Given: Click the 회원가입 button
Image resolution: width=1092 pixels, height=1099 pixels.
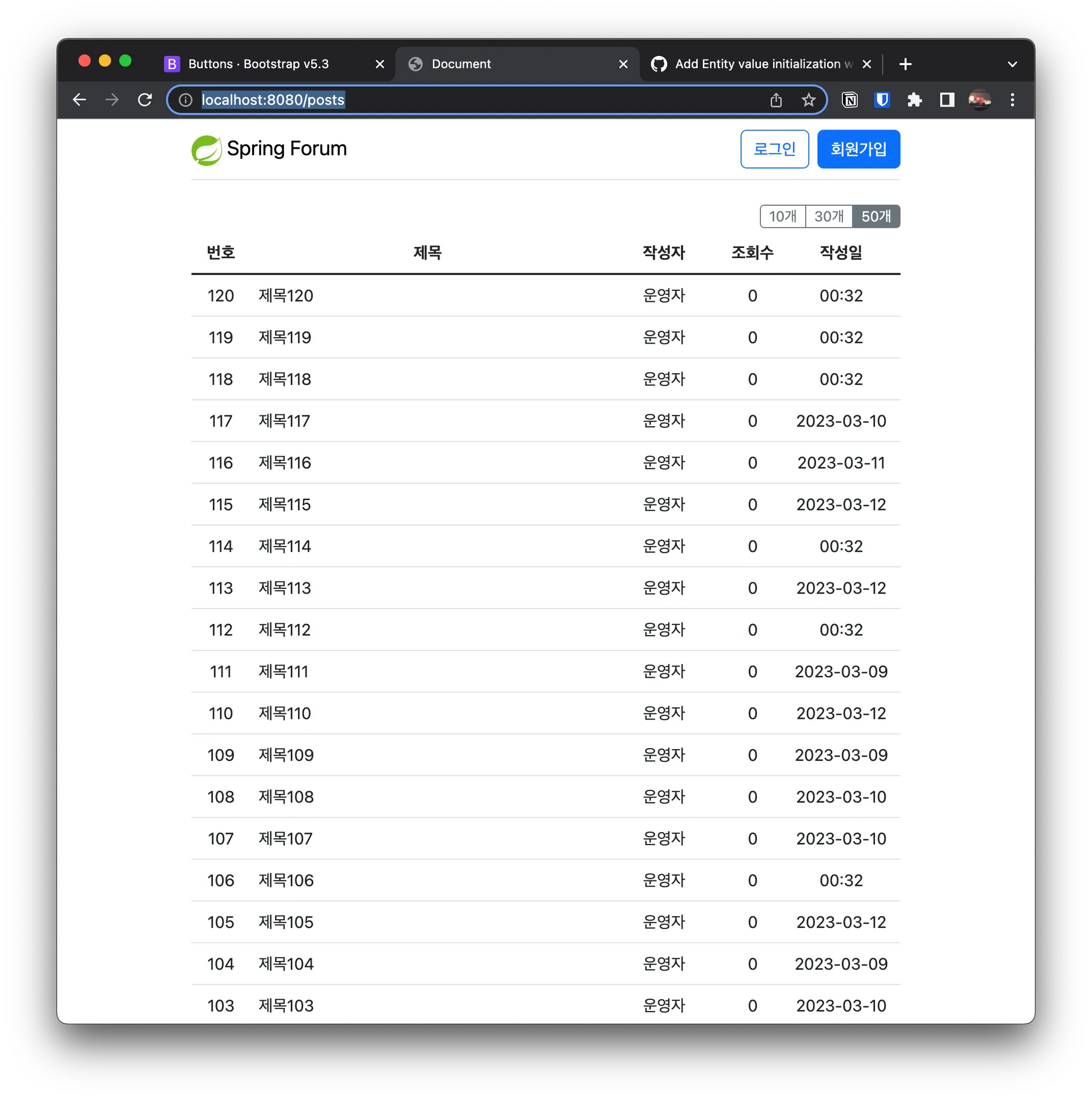Looking at the screenshot, I should point(858,149).
